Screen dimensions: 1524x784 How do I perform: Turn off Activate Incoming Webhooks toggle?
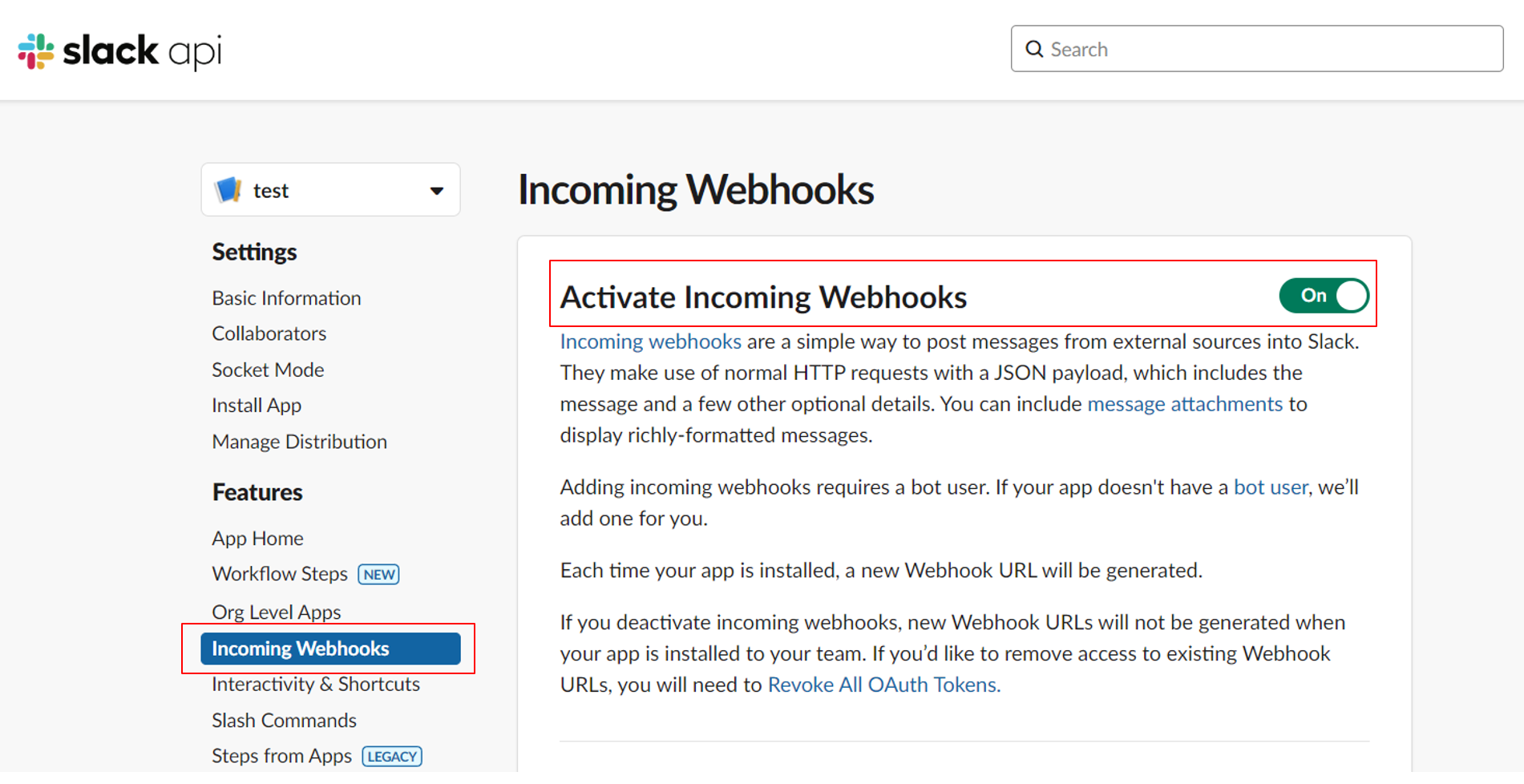[1323, 296]
